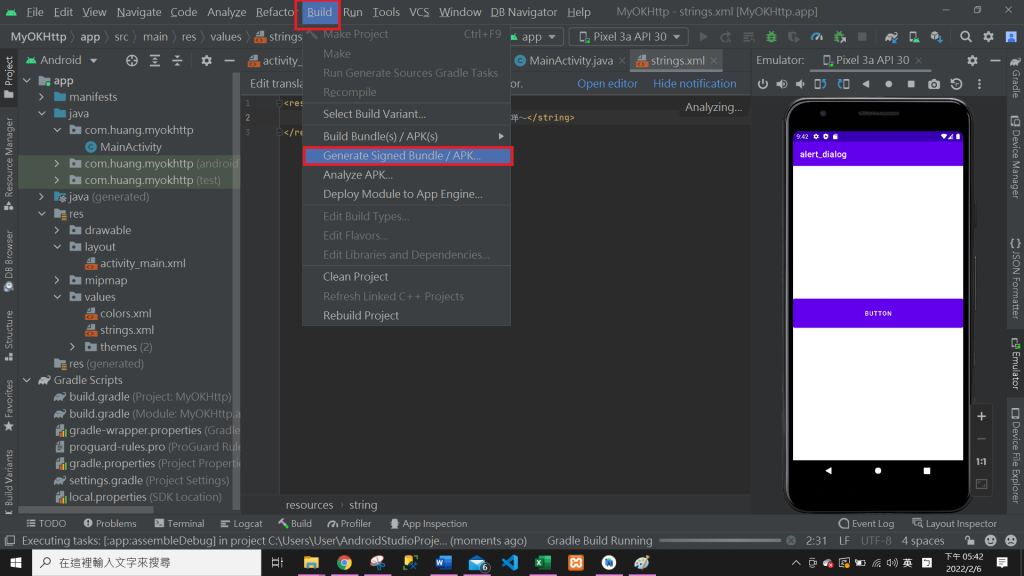Open the Android project view dropdown

tap(62, 60)
